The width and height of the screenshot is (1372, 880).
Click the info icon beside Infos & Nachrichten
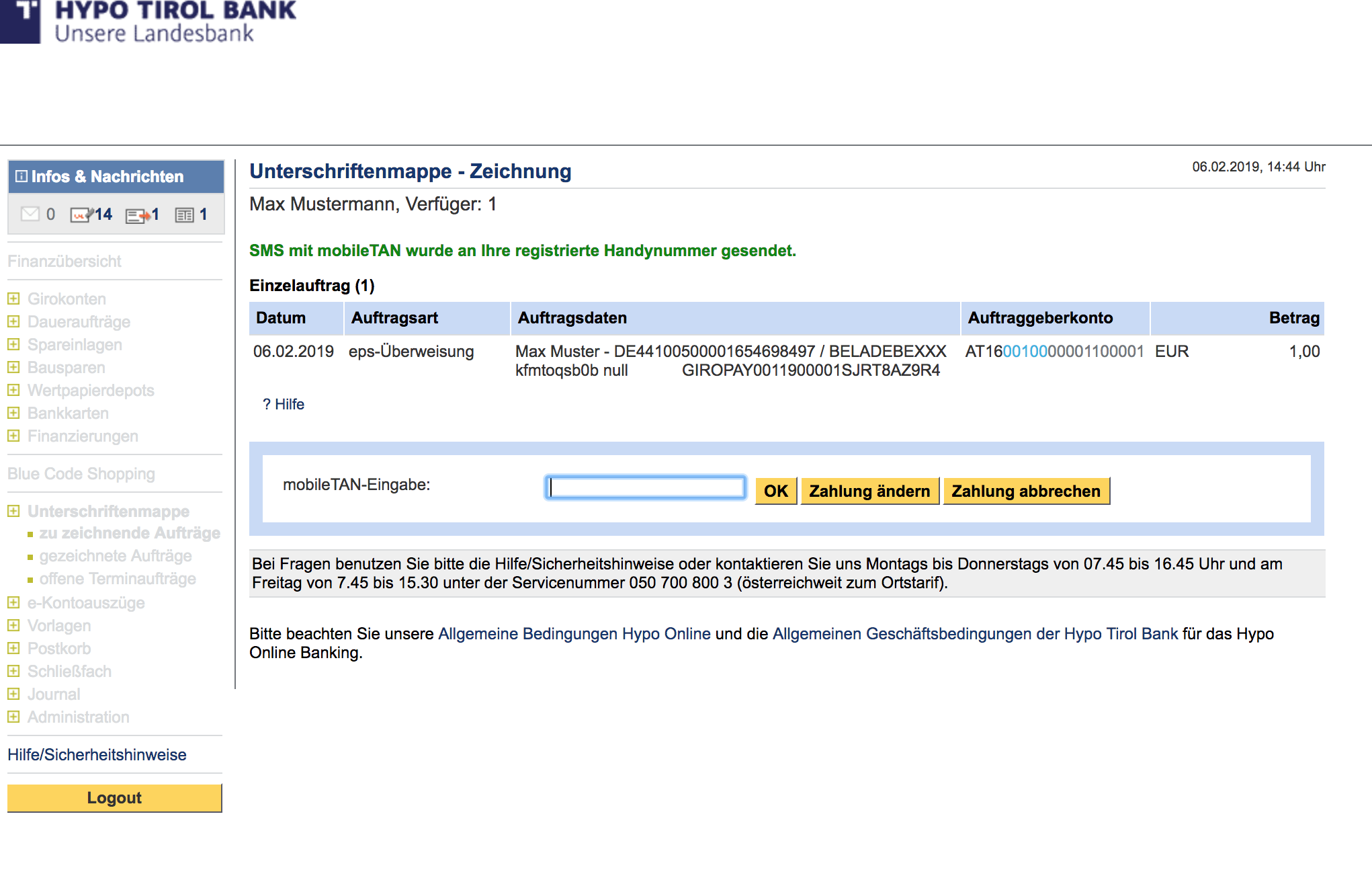[22, 176]
